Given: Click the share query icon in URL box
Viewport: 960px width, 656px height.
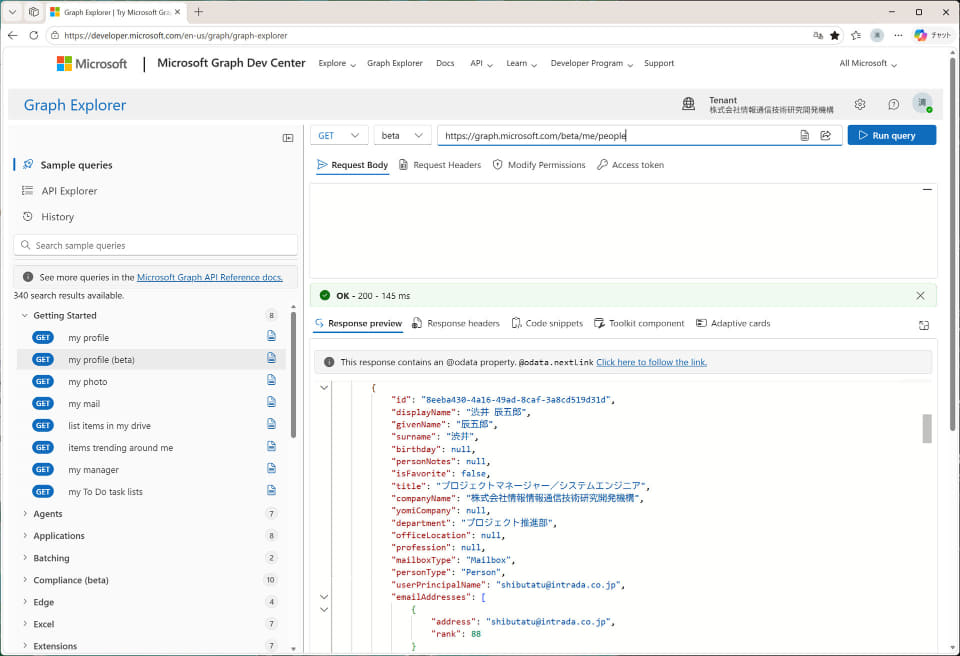Looking at the screenshot, I should coord(825,135).
